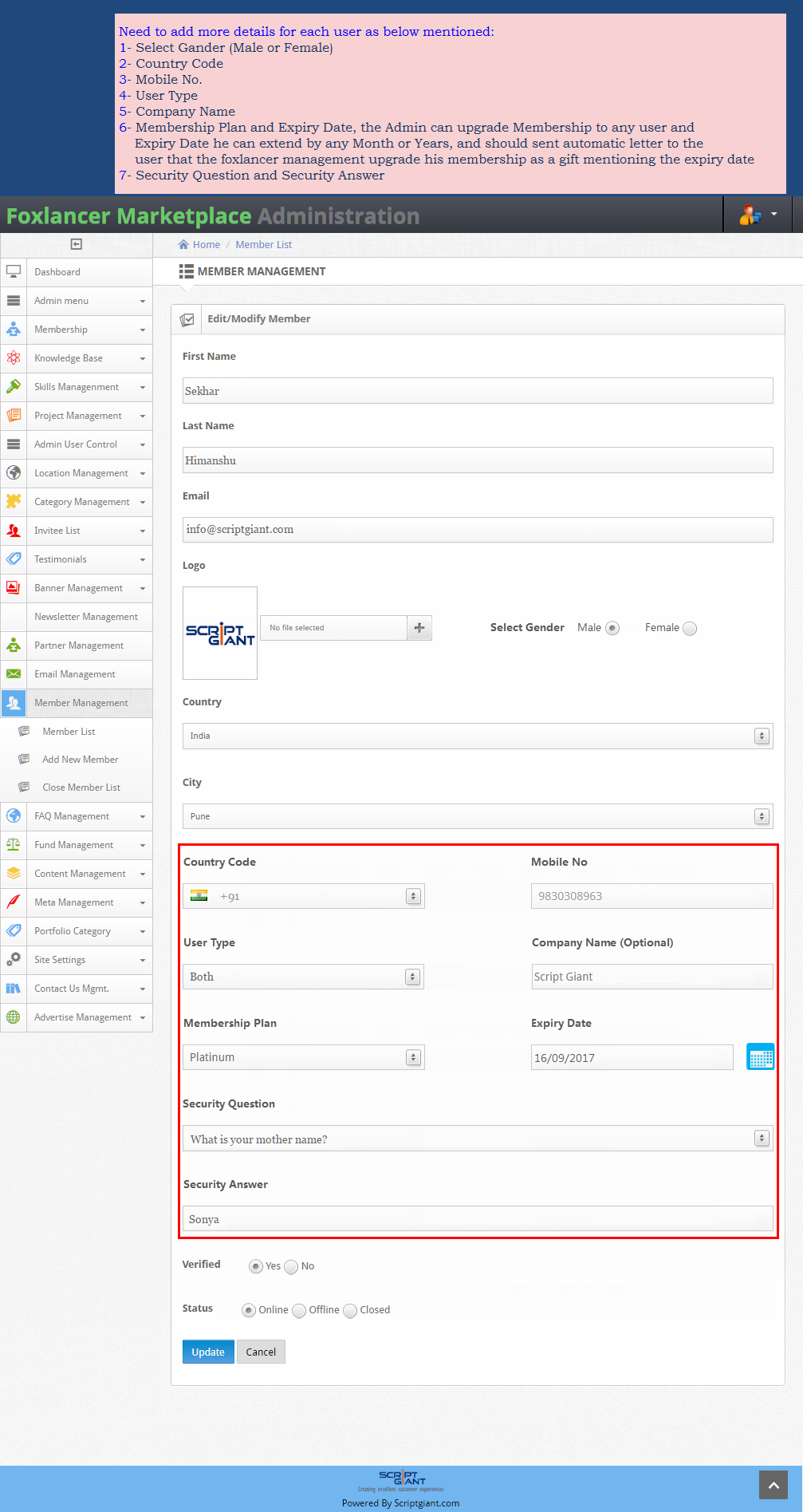Select the Male gender radio
The width and height of the screenshot is (803, 1512).
click(x=612, y=628)
